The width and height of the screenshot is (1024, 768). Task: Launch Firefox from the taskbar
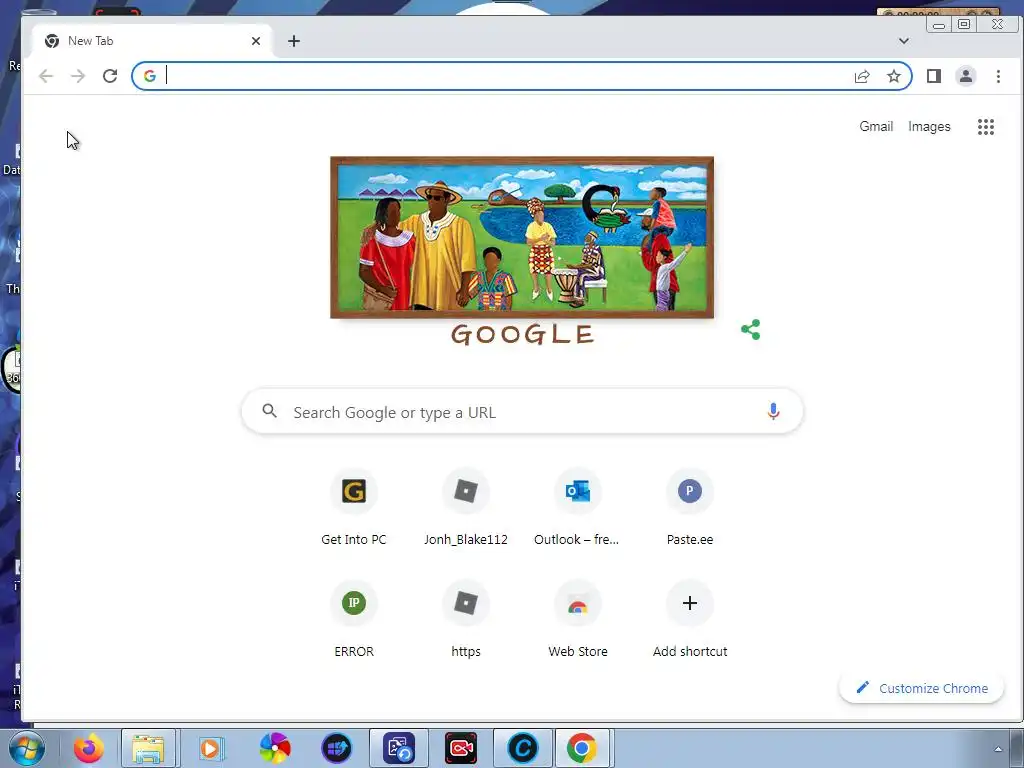(x=88, y=748)
